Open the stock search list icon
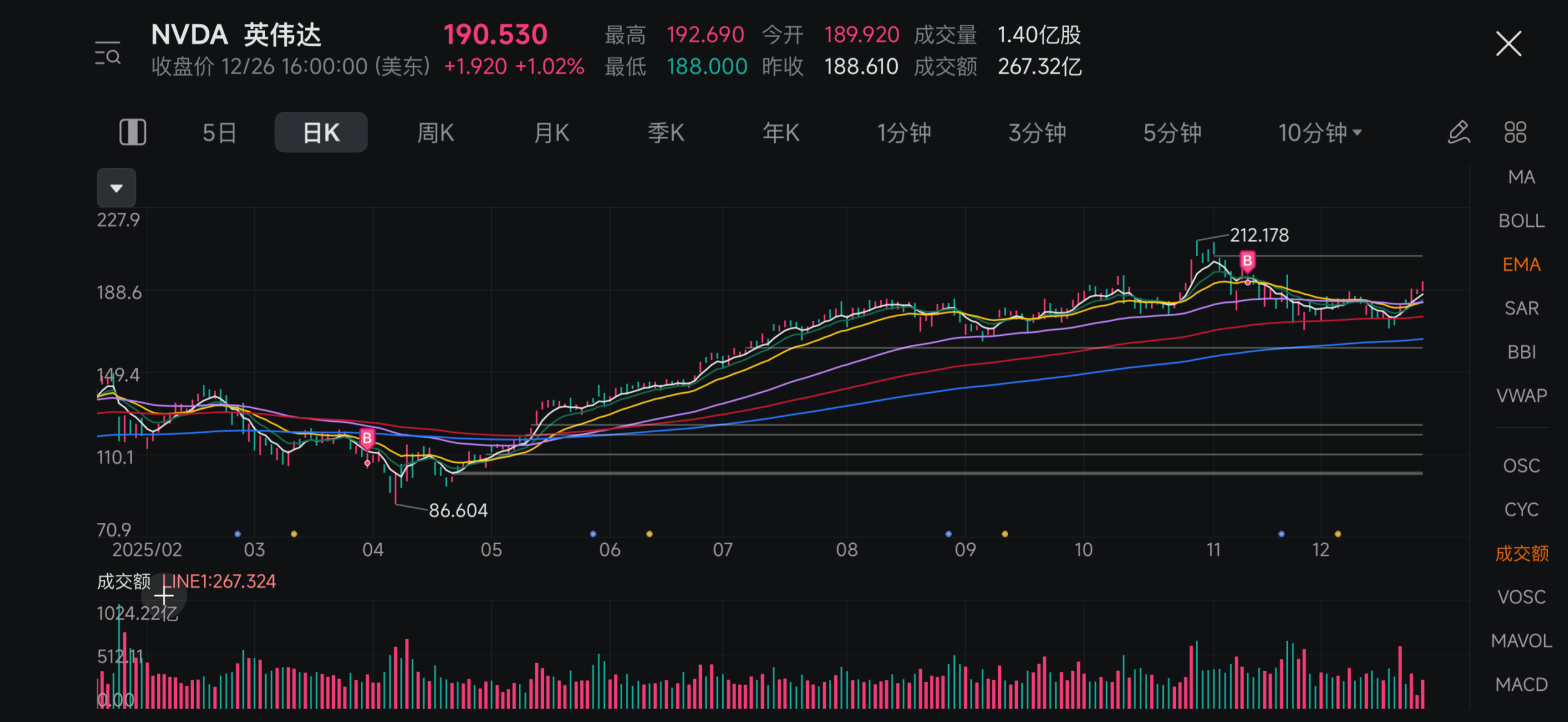Image resolution: width=1568 pixels, height=722 pixels. click(x=108, y=54)
